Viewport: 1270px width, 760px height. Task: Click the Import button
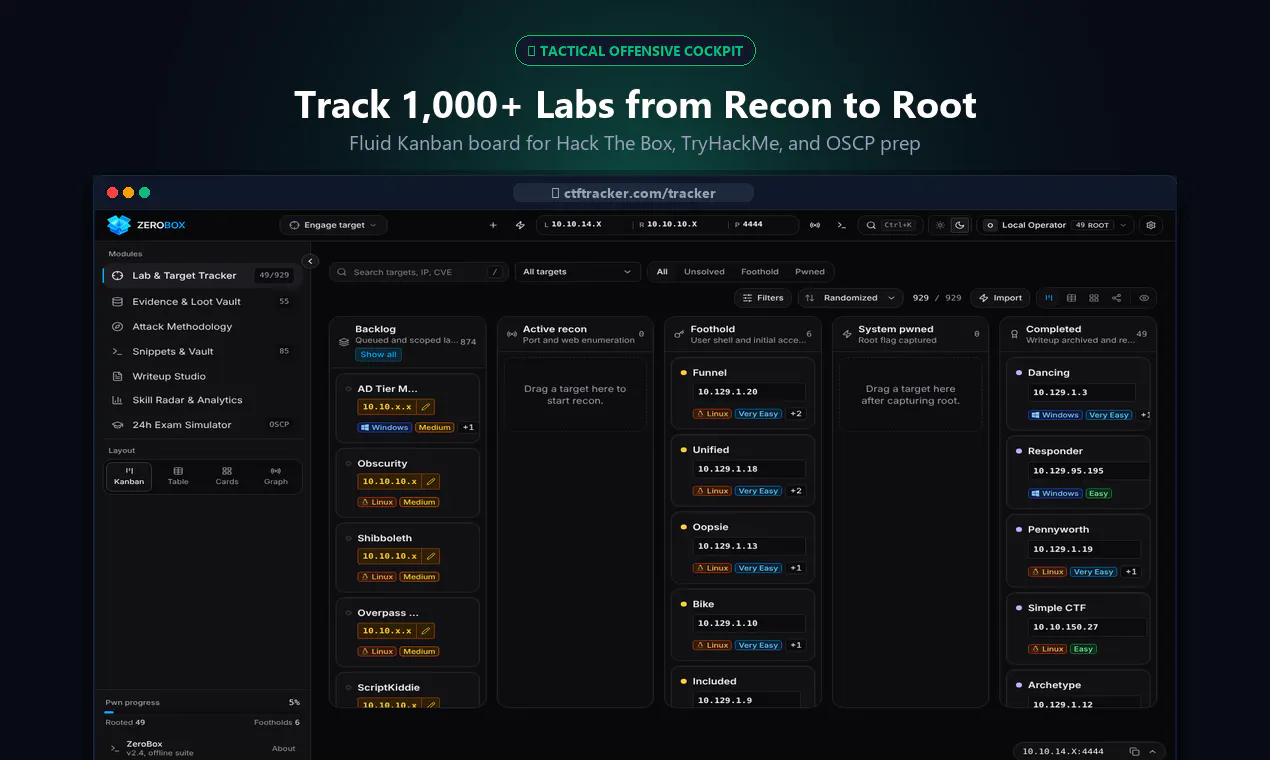(x=1000, y=298)
